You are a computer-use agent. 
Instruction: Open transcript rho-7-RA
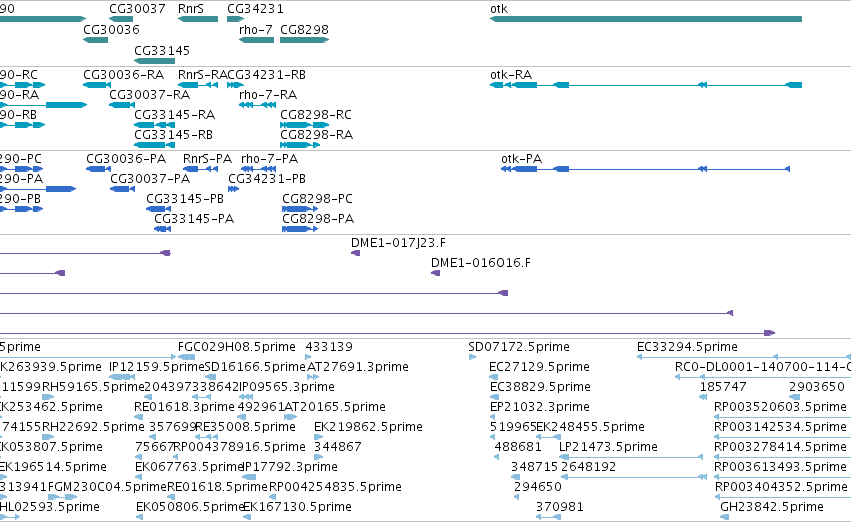tap(268, 94)
